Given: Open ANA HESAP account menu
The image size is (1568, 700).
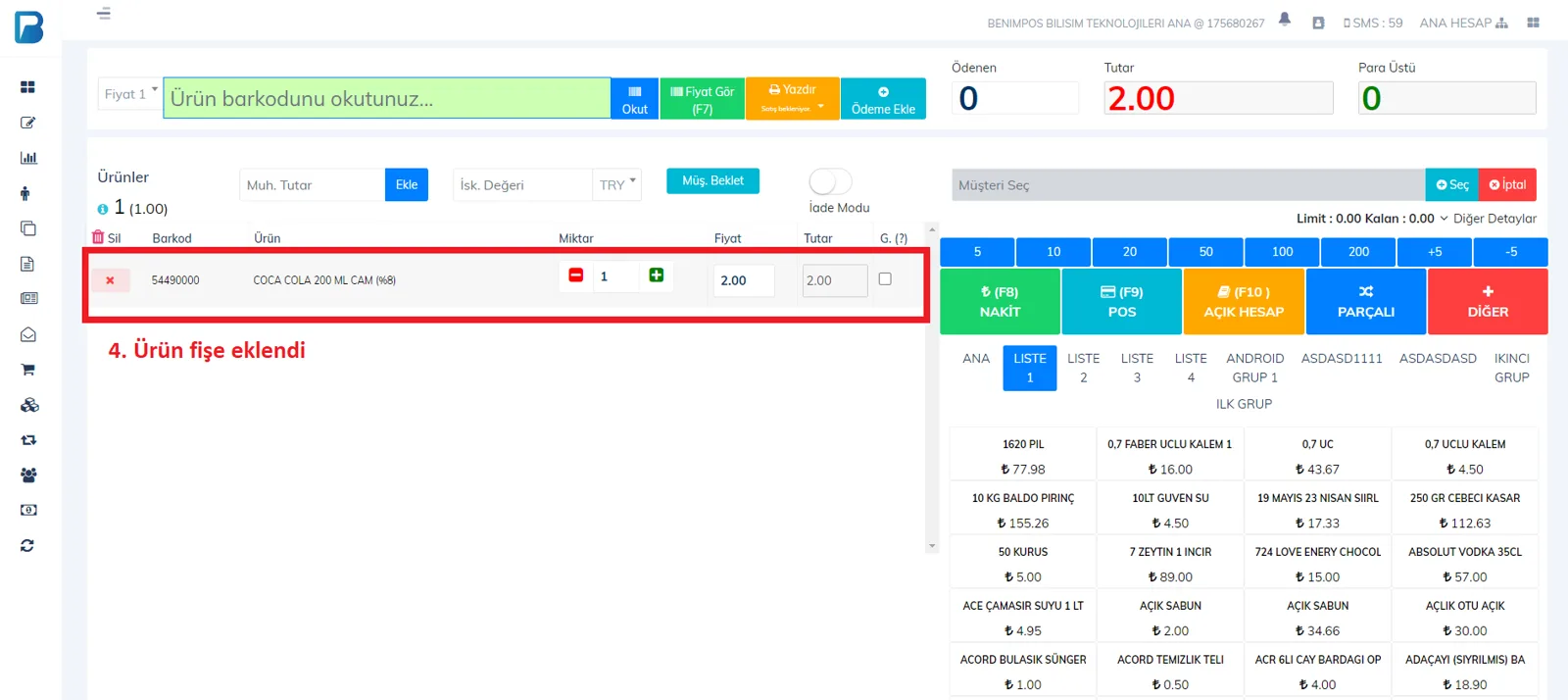Looking at the screenshot, I should [x=1463, y=23].
